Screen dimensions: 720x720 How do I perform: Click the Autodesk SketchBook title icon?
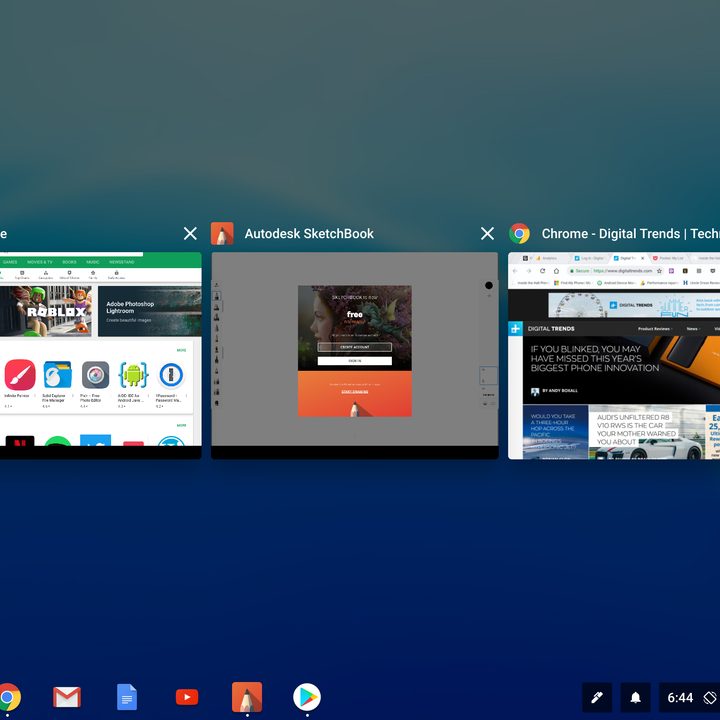tap(222, 234)
